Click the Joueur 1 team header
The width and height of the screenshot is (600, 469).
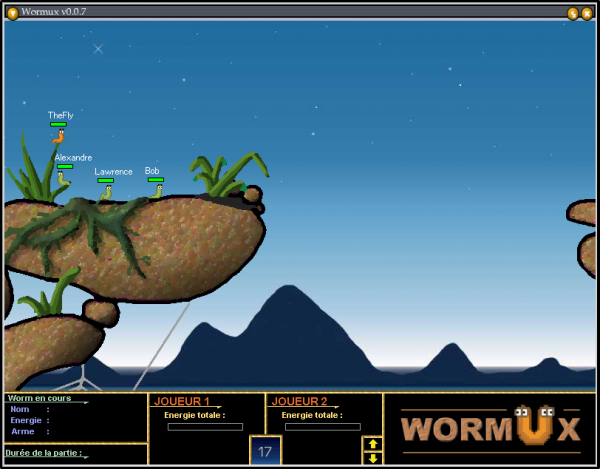[x=182, y=401]
